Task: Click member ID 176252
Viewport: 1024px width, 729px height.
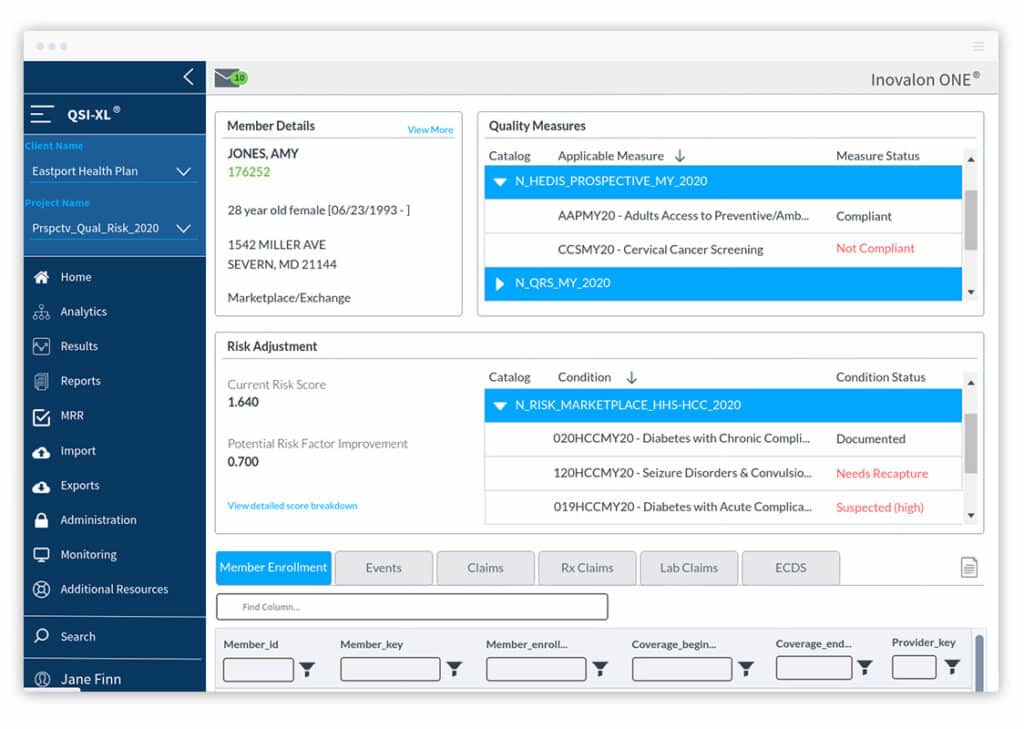Action: coord(249,172)
